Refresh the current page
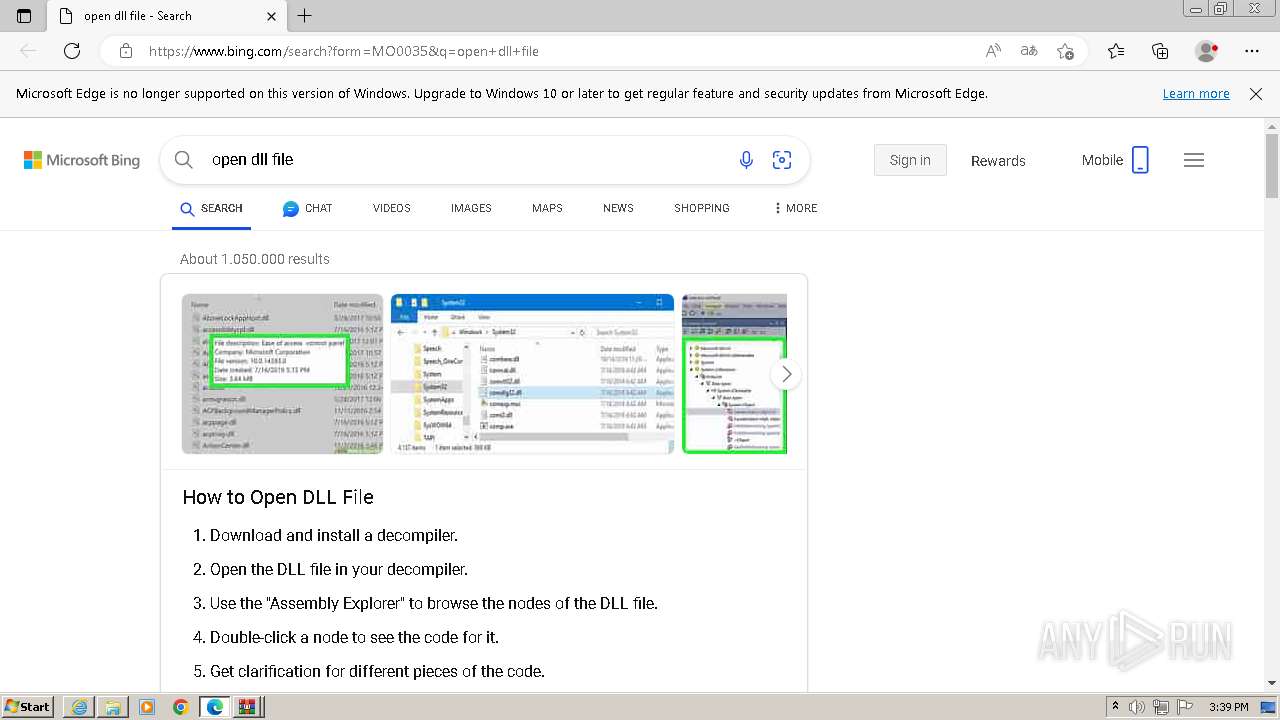 click(x=72, y=51)
